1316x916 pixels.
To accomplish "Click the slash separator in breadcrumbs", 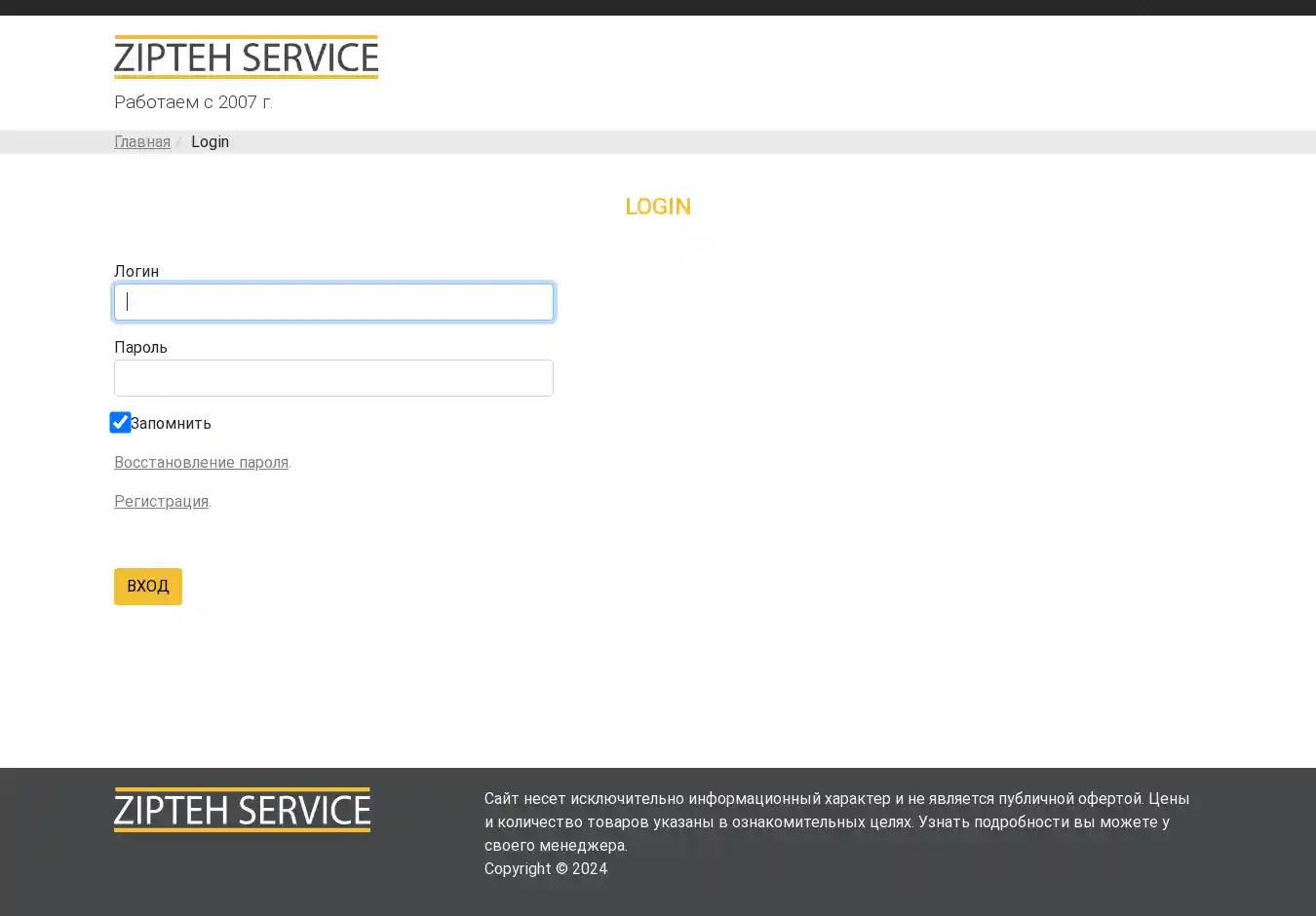I will [179, 142].
